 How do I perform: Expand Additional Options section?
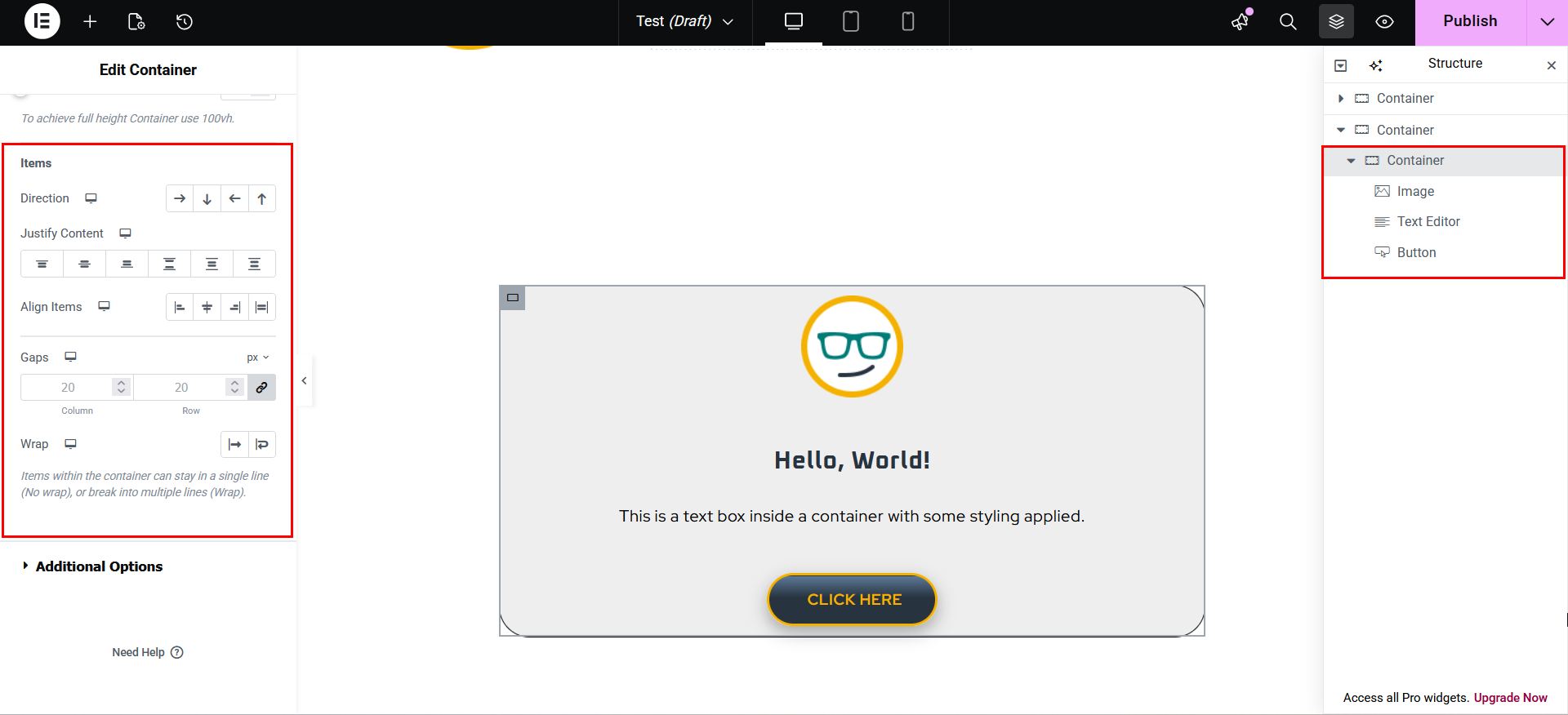pos(92,566)
